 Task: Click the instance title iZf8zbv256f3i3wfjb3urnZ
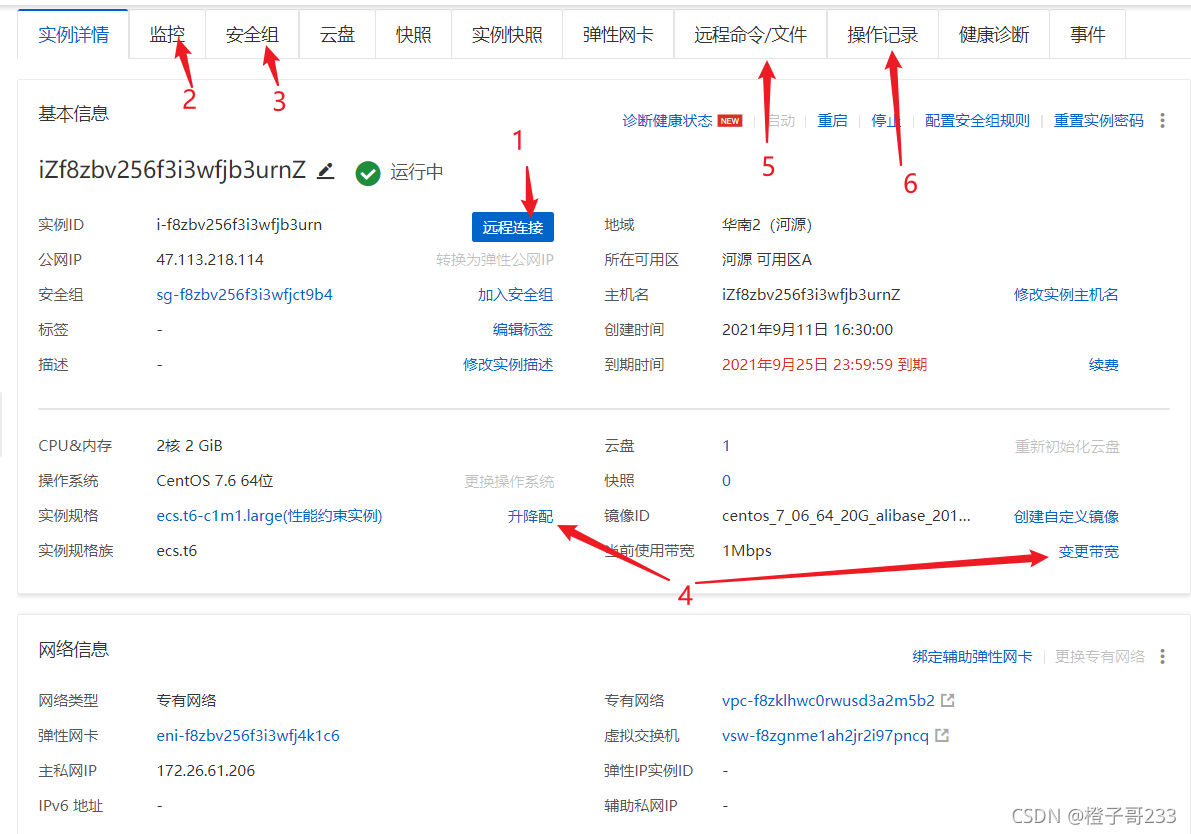point(172,169)
